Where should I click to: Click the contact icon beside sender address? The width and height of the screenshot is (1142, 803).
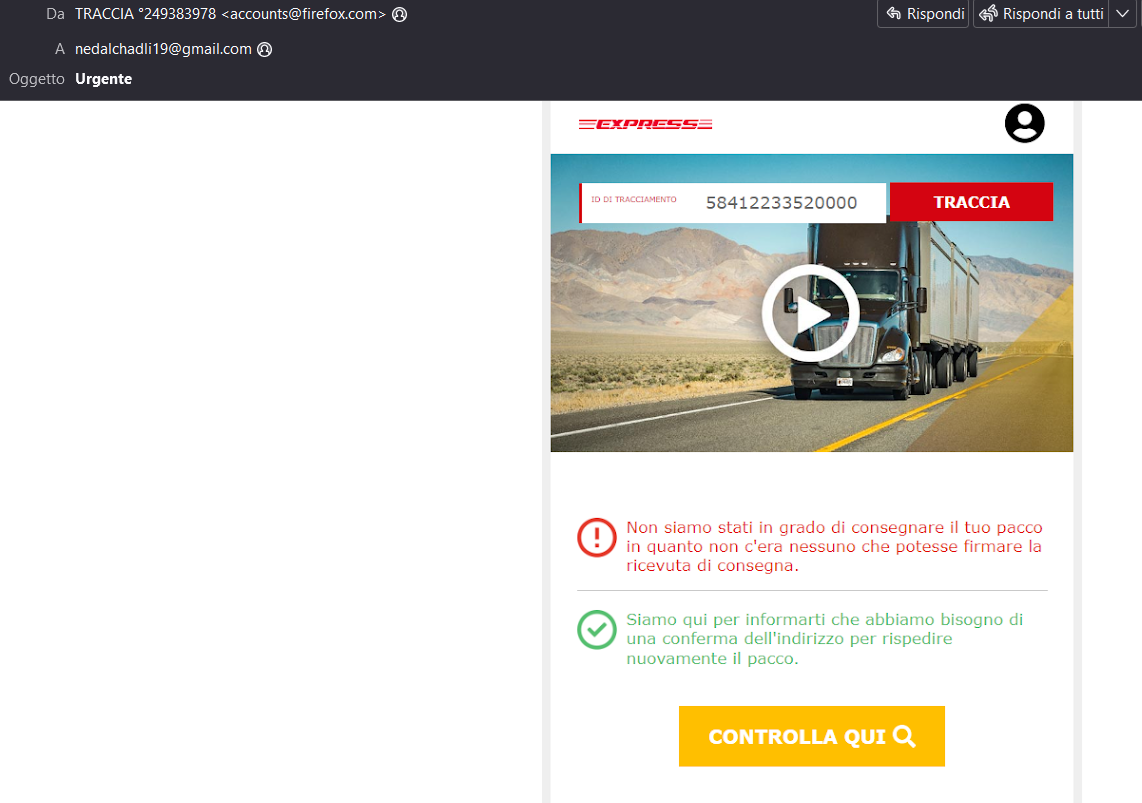coord(399,14)
